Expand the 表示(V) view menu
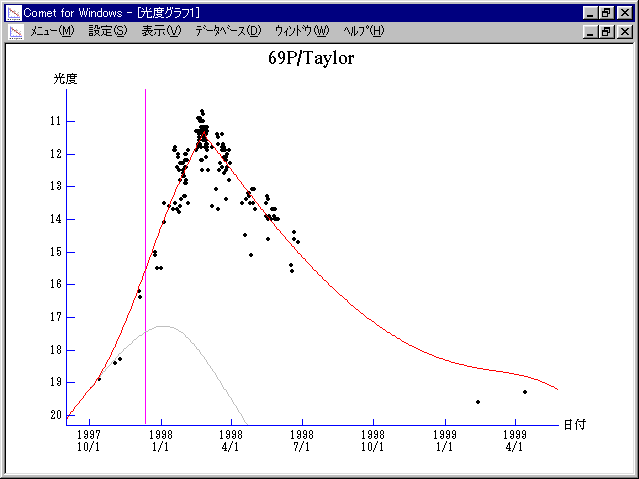Viewport: 639px width, 479px height. 161,31
